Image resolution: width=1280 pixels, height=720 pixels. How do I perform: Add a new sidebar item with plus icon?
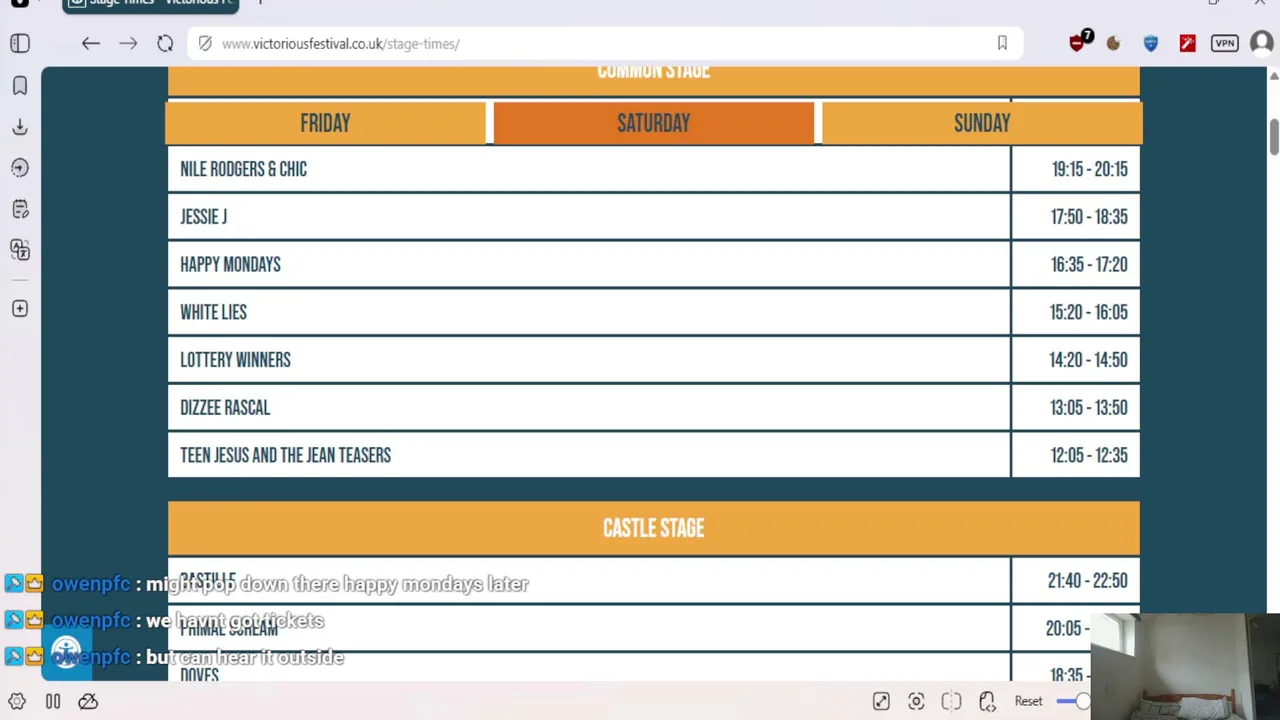click(x=20, y=309)
